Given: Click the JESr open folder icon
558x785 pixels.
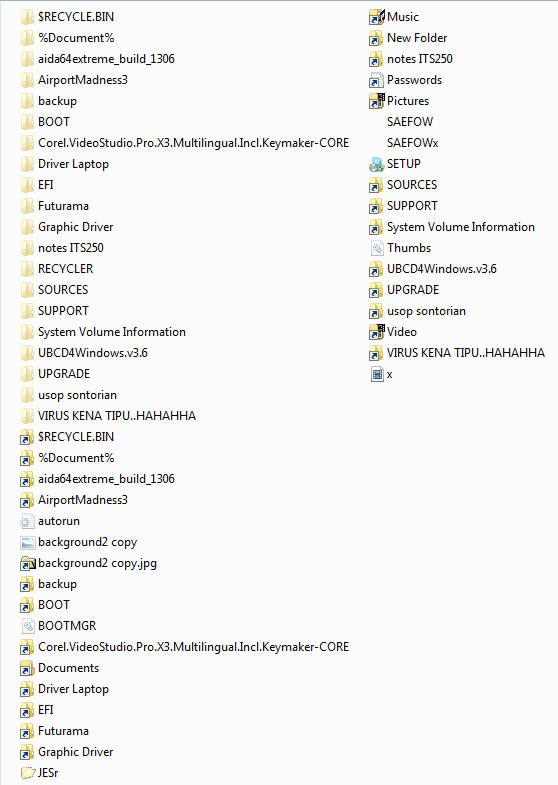Looking at the screenshot, I should pos(28,773).
